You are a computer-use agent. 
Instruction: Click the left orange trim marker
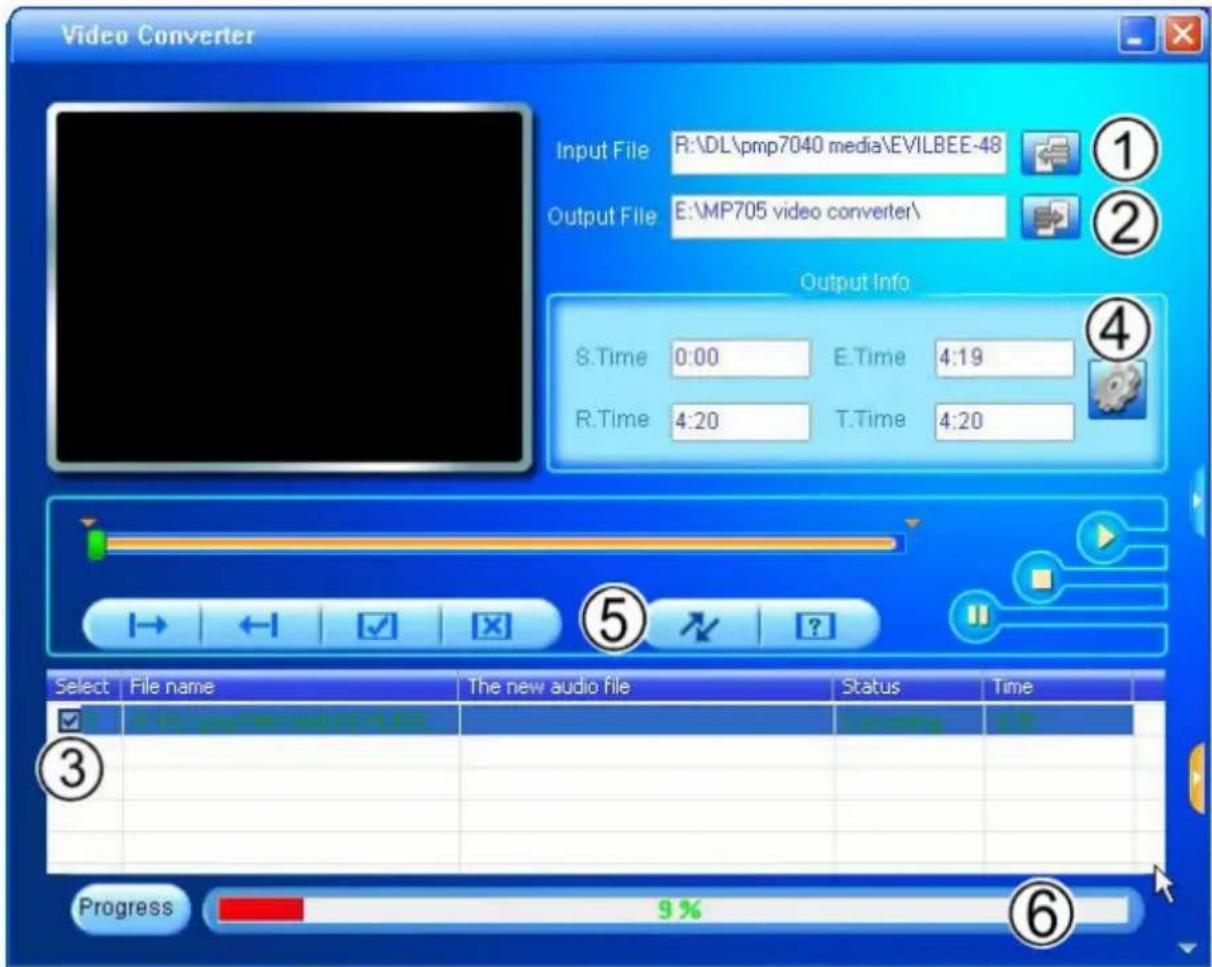[x=90, y=522]
